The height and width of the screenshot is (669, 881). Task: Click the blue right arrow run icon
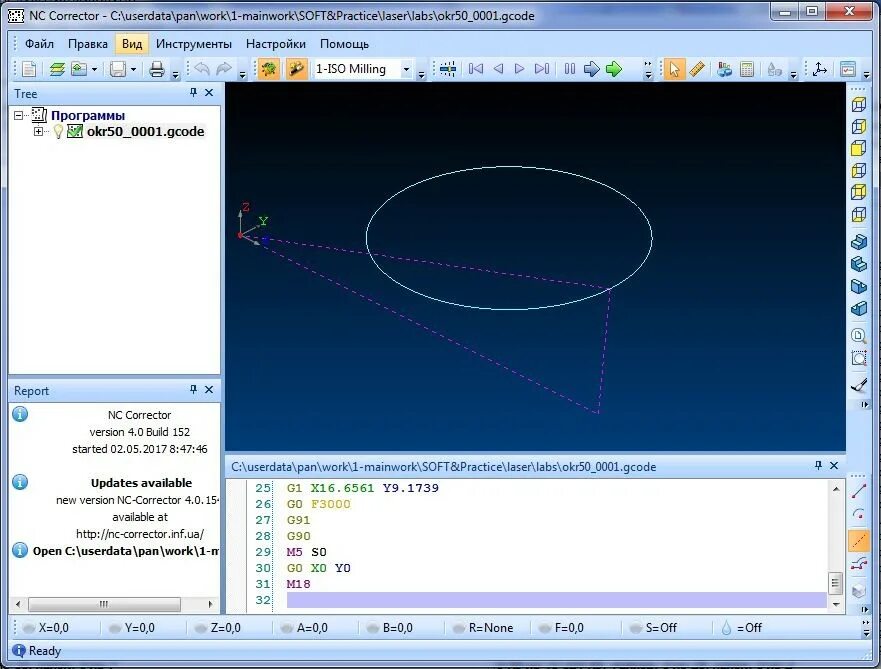pyautogui.click(x=592, y=69)
